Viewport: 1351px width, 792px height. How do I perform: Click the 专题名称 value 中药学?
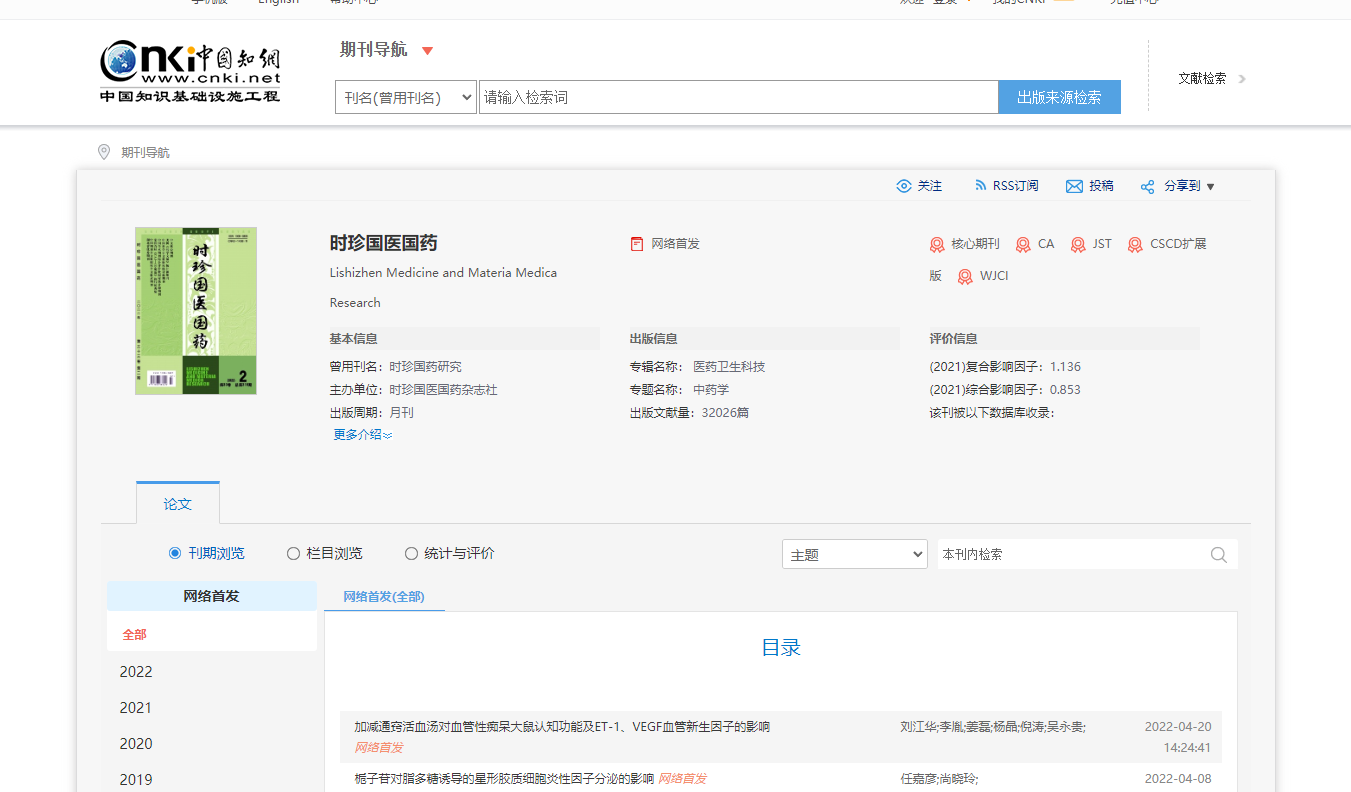(711, 390)
